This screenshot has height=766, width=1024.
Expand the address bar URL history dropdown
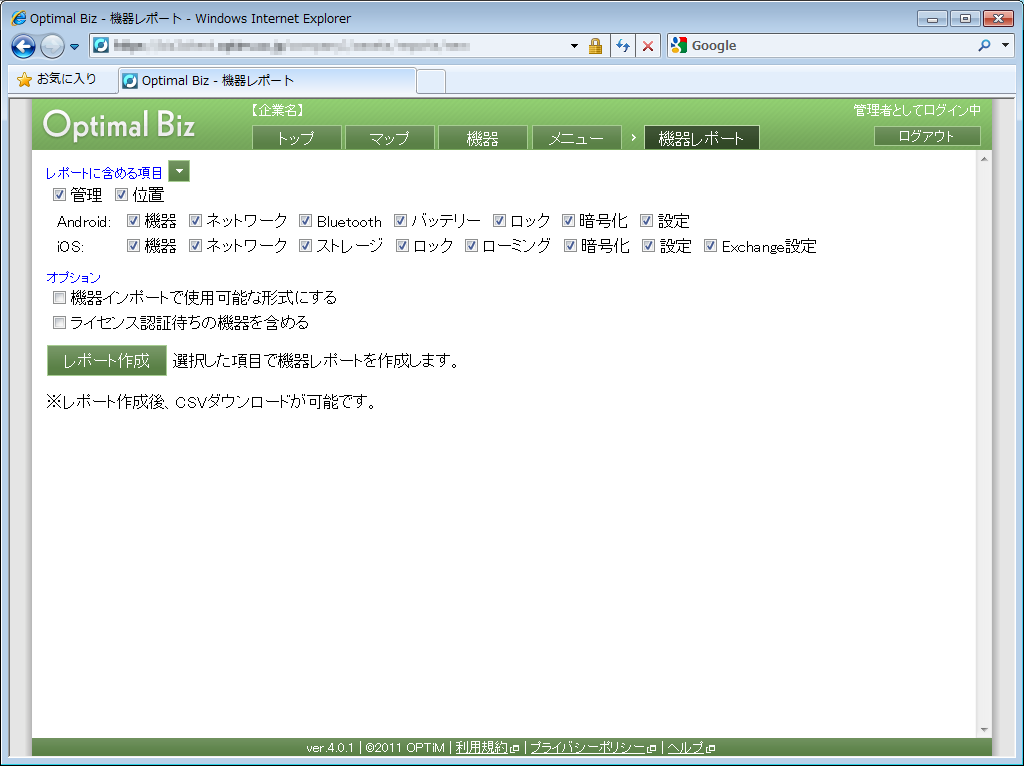[574, 46]
